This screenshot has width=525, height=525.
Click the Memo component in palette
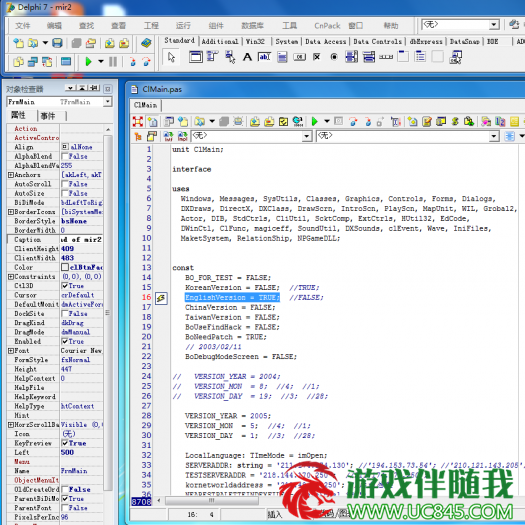click(282, 57)
